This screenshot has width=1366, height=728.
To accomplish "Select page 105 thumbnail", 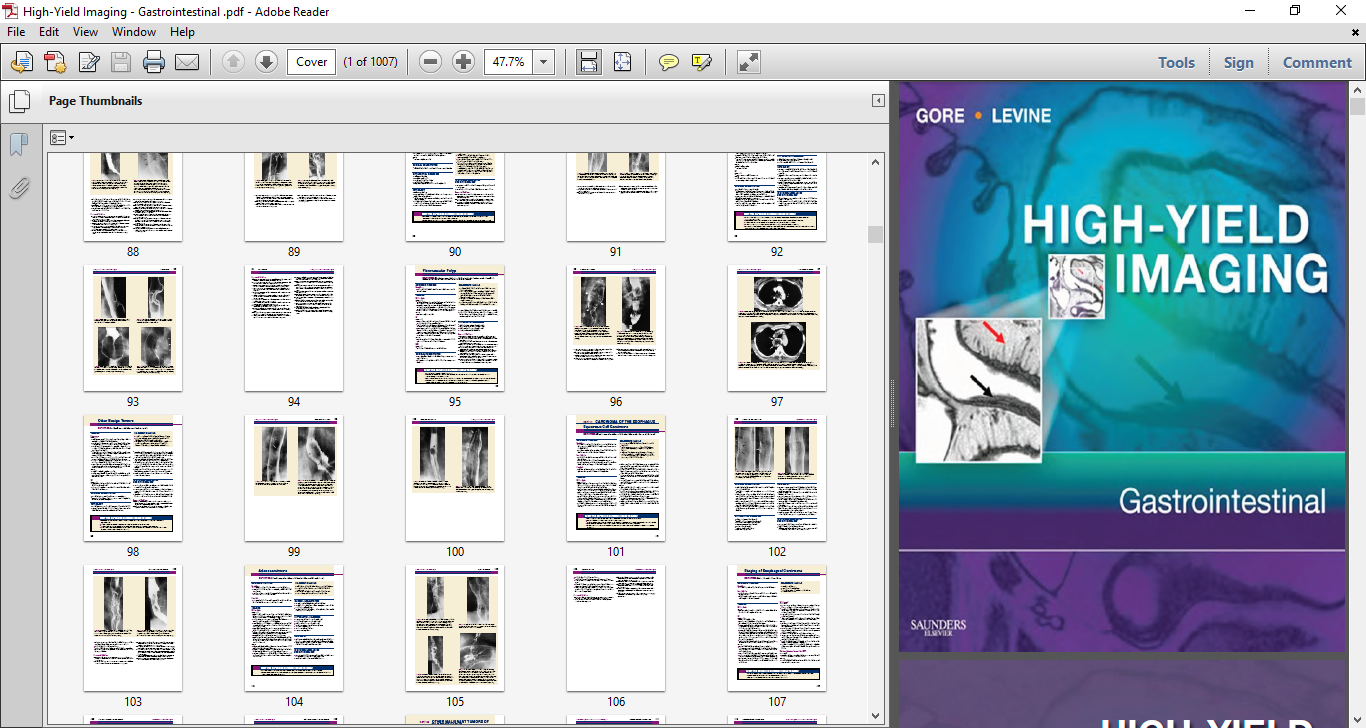I will coord(455,628).
